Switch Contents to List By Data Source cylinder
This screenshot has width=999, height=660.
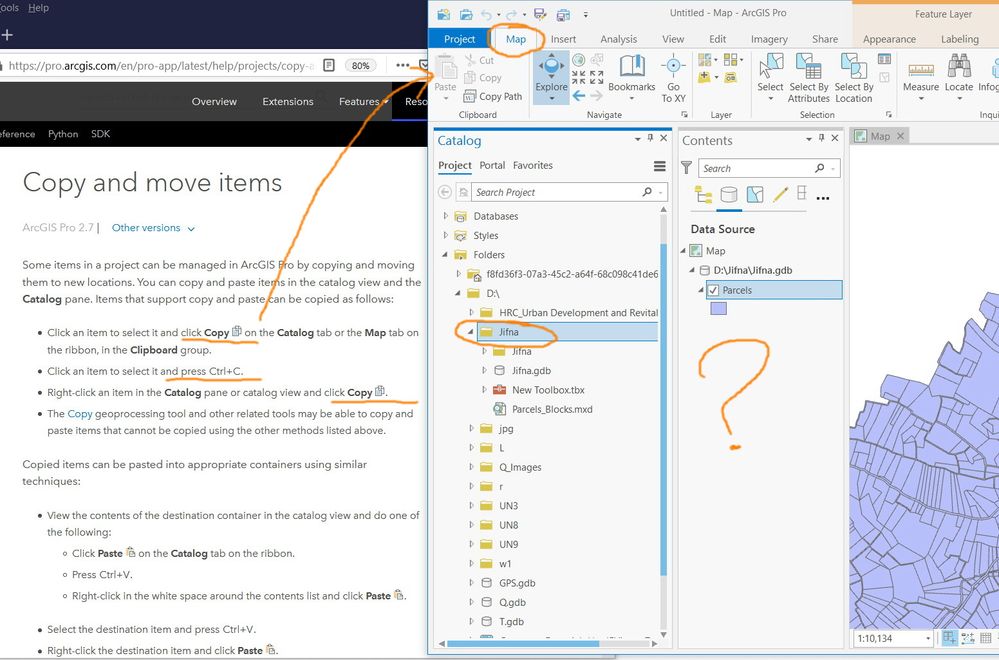click(x=729, y=195)
